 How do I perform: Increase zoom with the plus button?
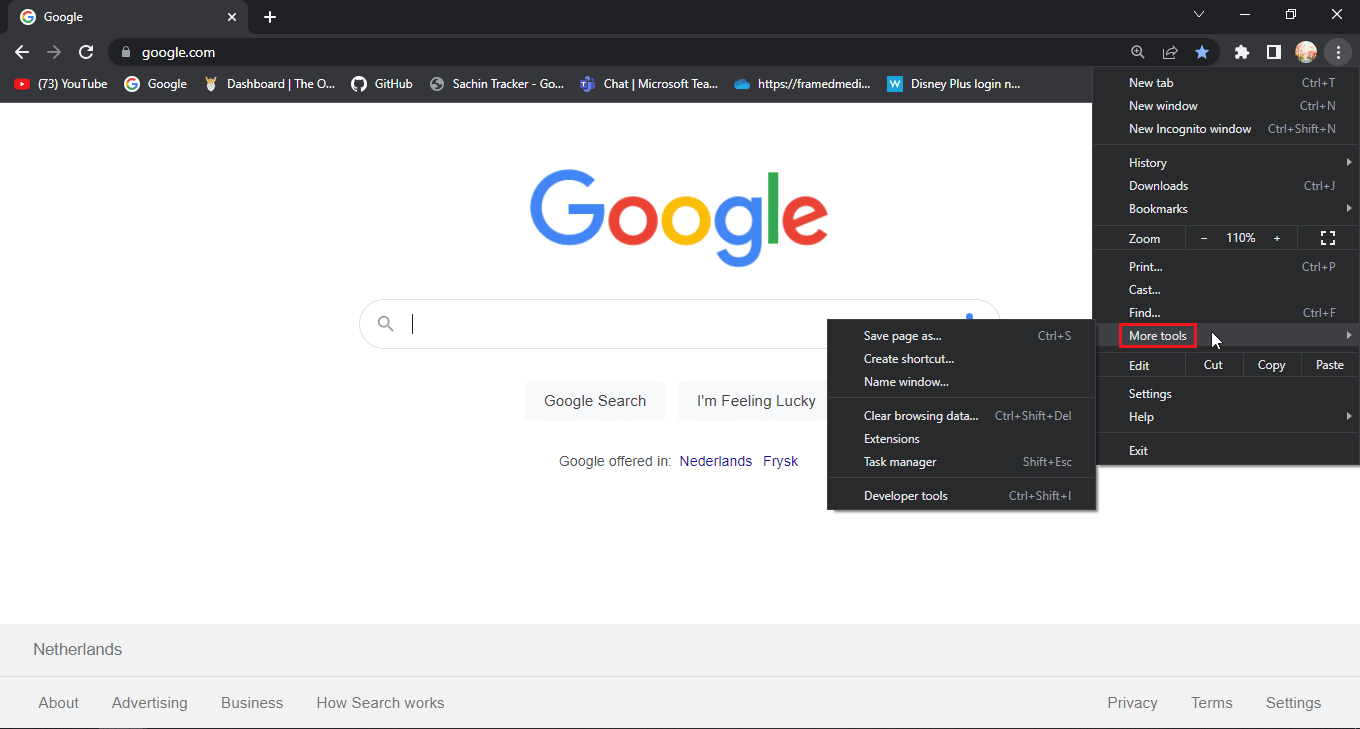(1277, 238)
